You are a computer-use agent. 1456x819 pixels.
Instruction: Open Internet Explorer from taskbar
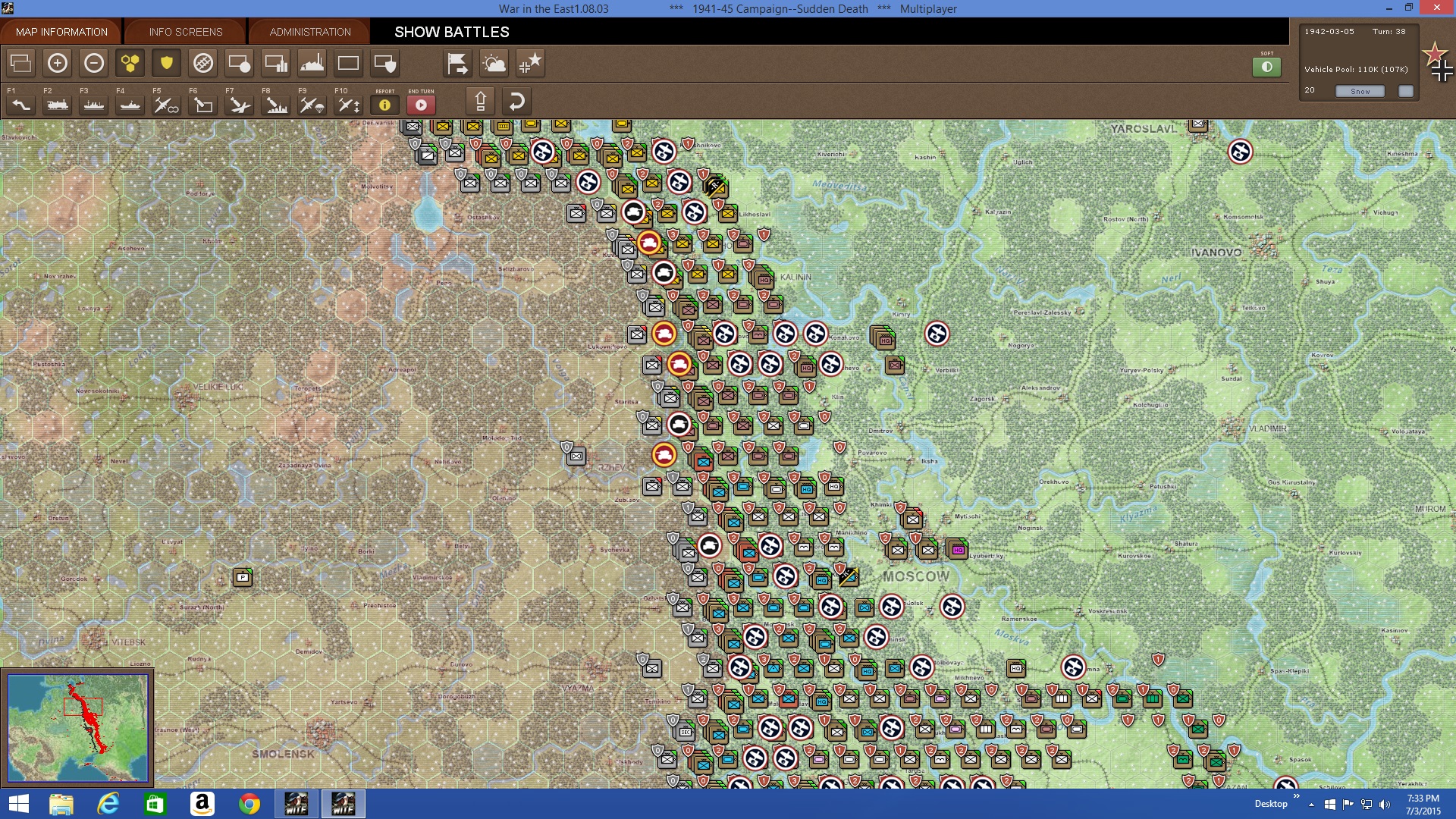point(108,804)
